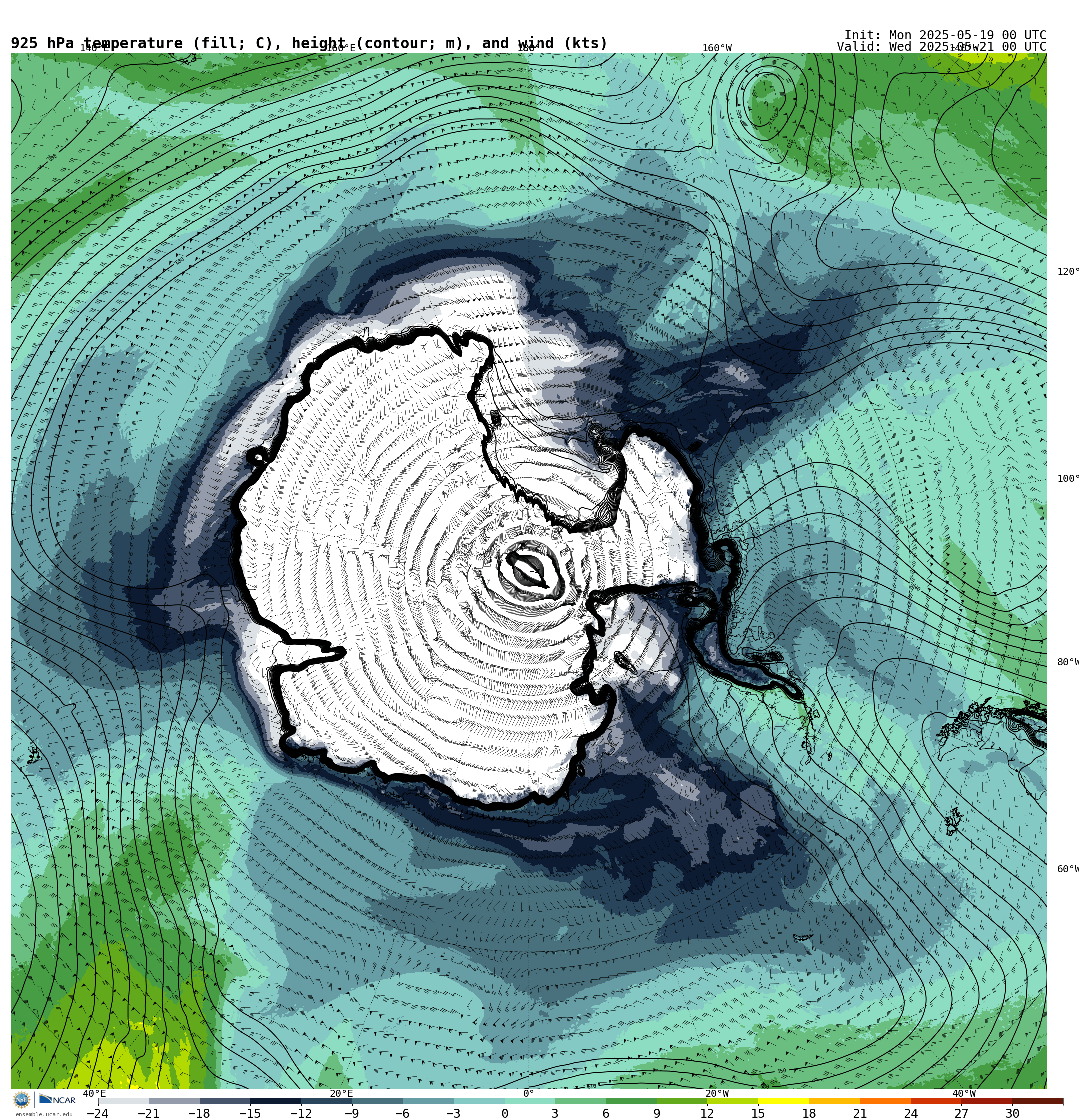Screen dimensions: 1079x1120
Task: Pick the light gray −24 to −21 colorbar swatch
Action: pos(123,1101)
